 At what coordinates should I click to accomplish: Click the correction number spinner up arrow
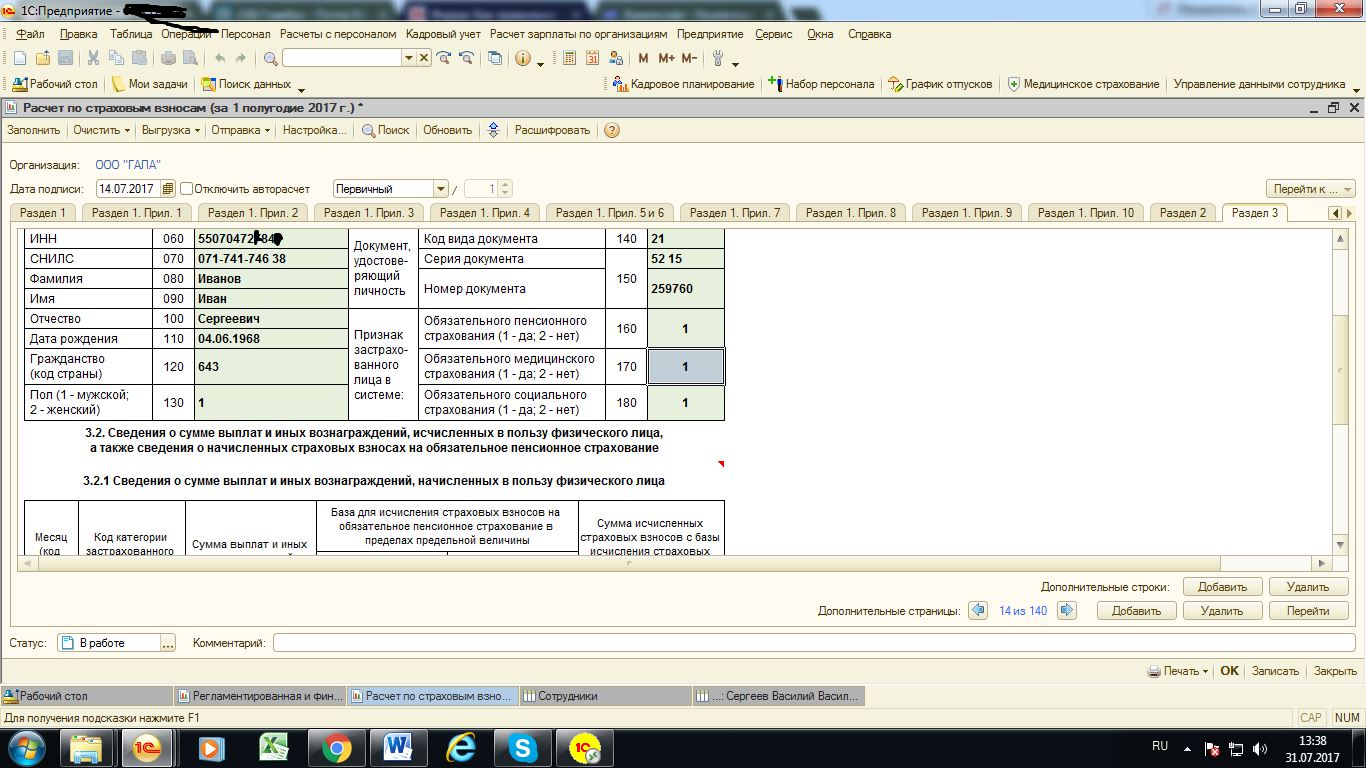505,184
